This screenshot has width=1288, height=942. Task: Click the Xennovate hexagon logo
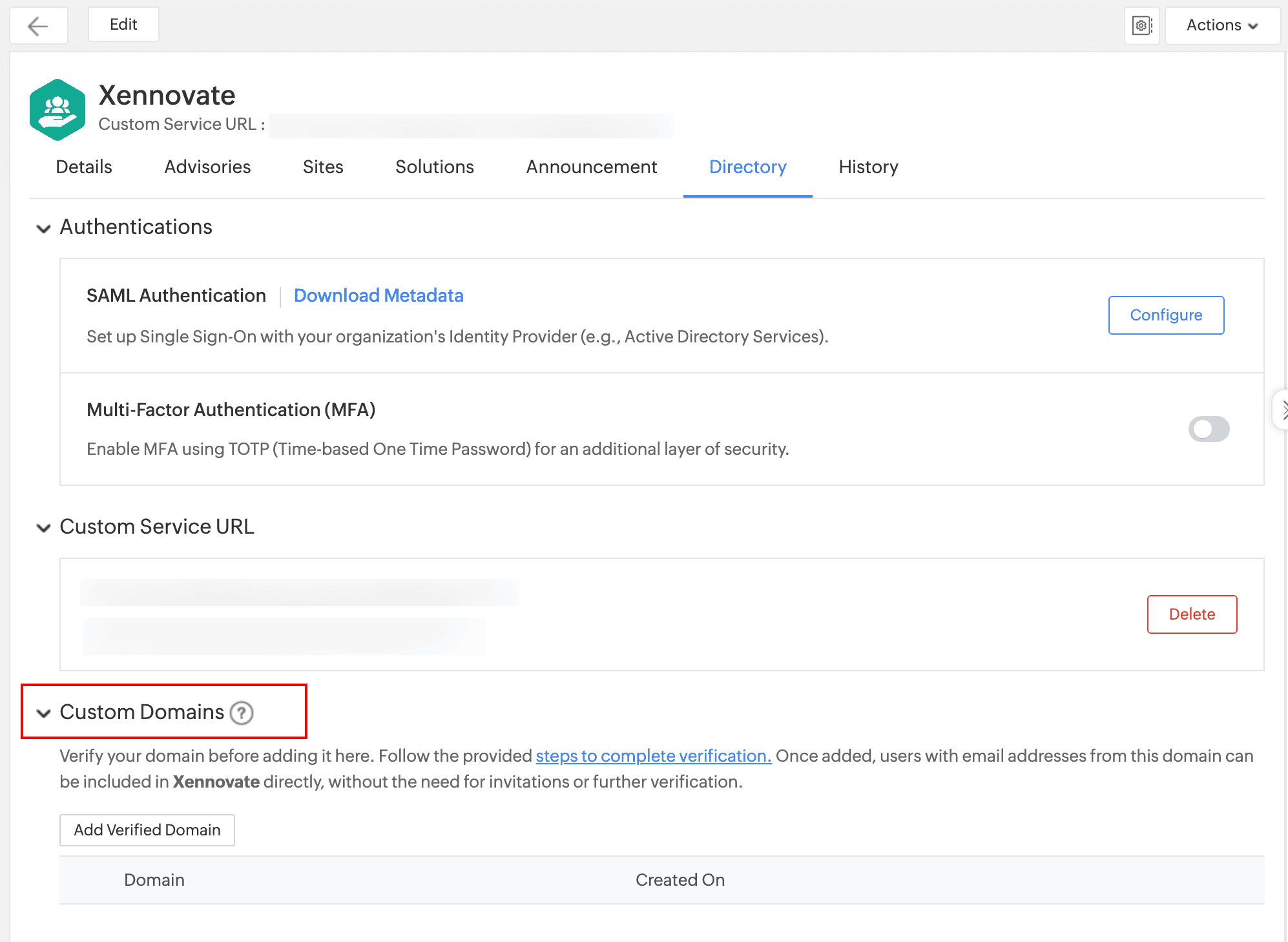coord(57,110)
